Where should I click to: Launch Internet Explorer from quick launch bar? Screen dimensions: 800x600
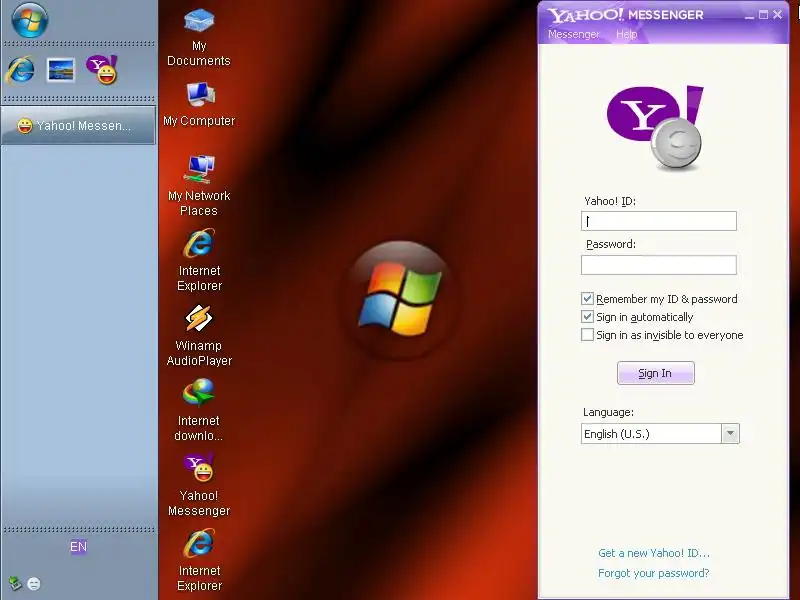[x=20, y=70]
